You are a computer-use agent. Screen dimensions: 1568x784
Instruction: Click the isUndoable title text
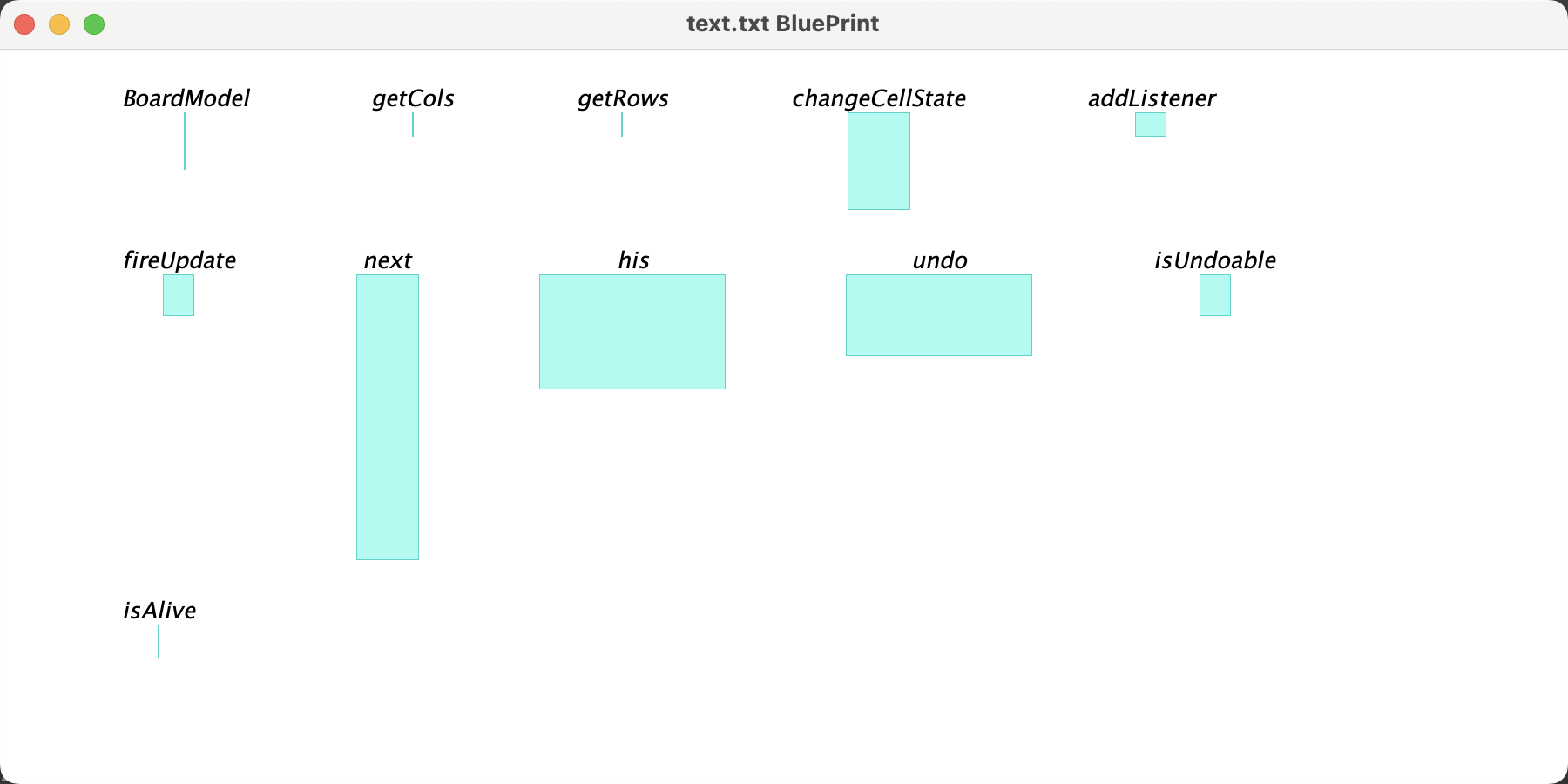click(x=1214, y=260)
